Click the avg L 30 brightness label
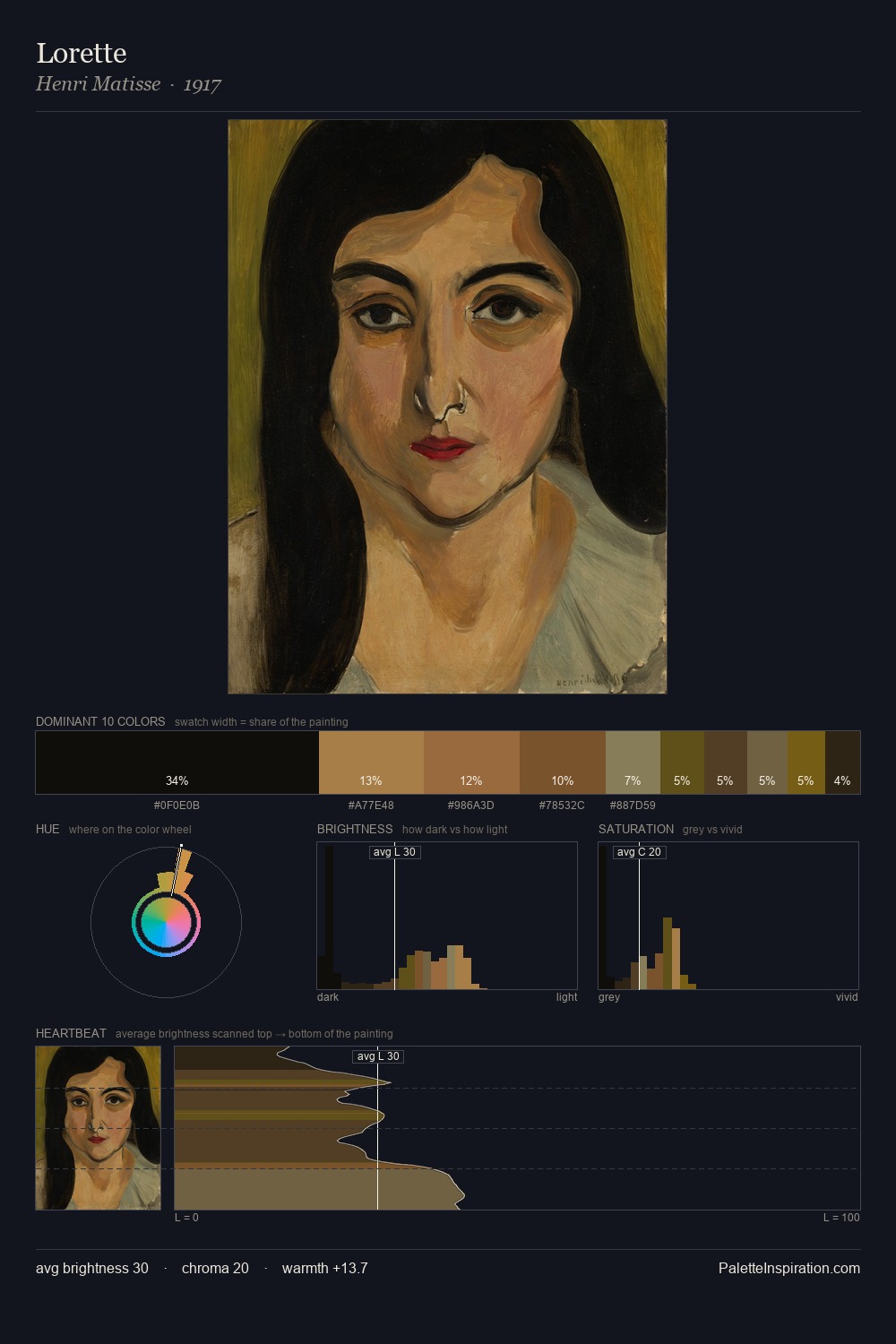Viewport: 896px width, 1344px height. (394, 852)
